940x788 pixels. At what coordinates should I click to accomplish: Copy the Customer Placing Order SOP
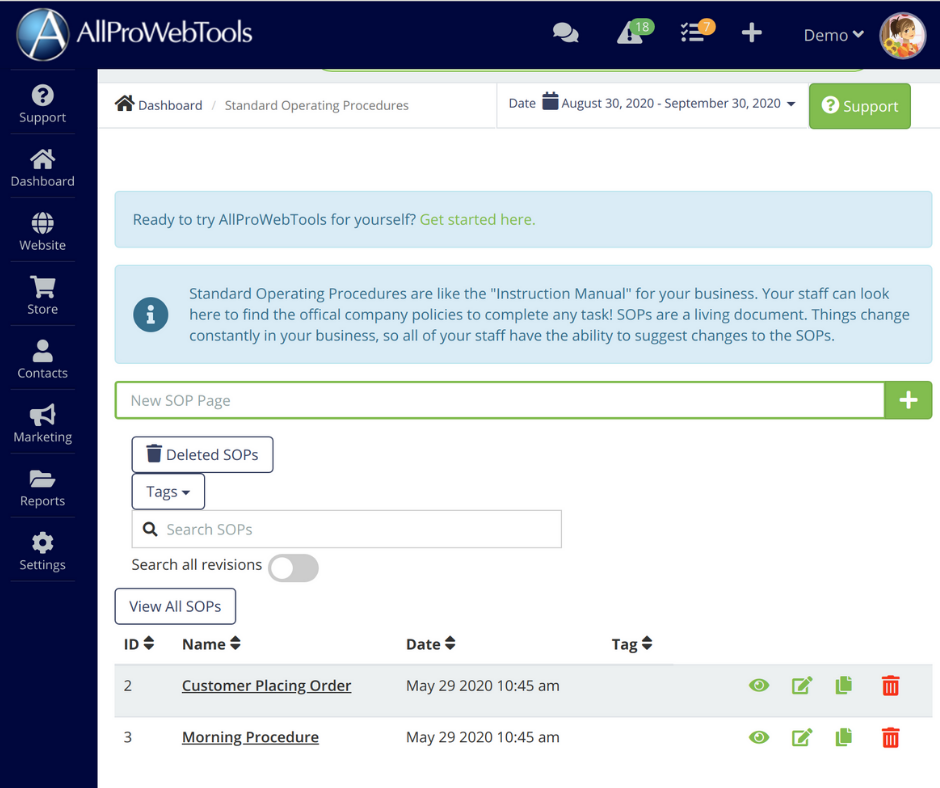[843, 685]
